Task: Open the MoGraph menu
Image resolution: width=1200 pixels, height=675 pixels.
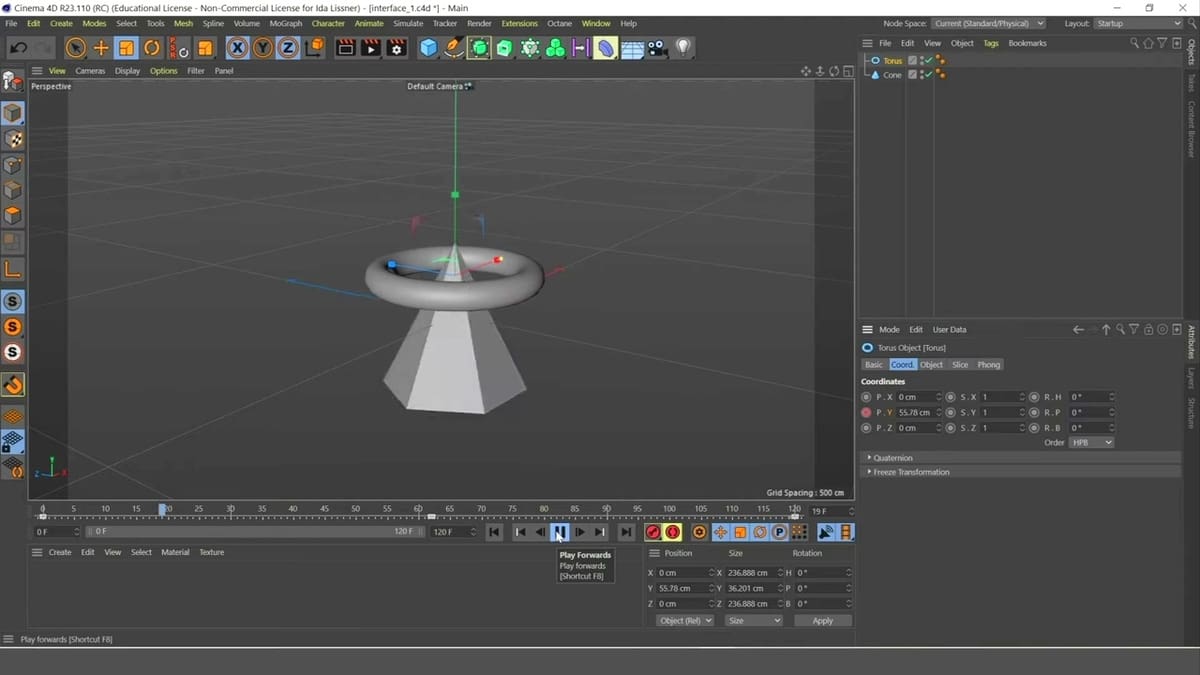Action: 285,23
